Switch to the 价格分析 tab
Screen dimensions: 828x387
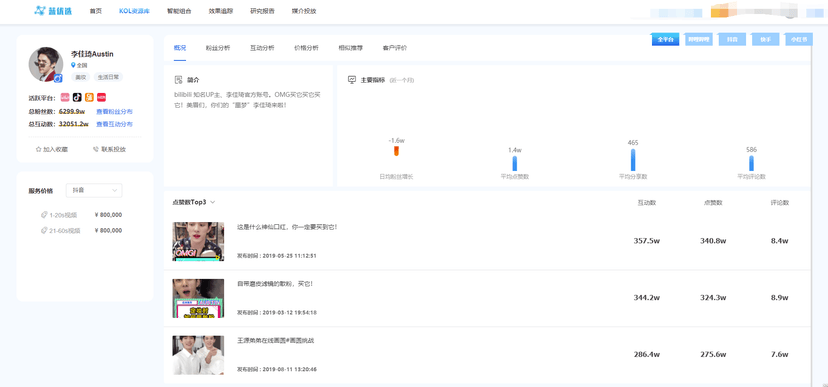click(x=306, y=48)
